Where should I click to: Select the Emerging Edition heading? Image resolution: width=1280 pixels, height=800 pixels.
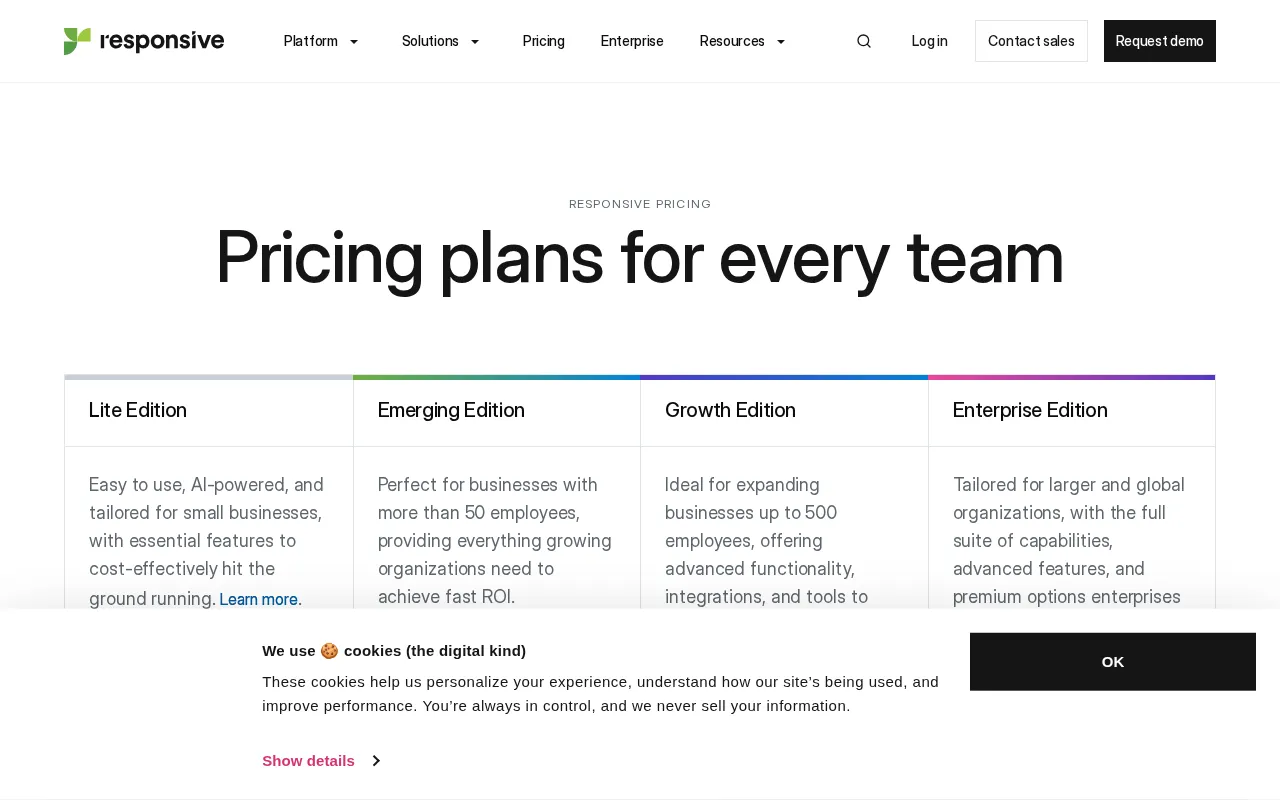451,410
